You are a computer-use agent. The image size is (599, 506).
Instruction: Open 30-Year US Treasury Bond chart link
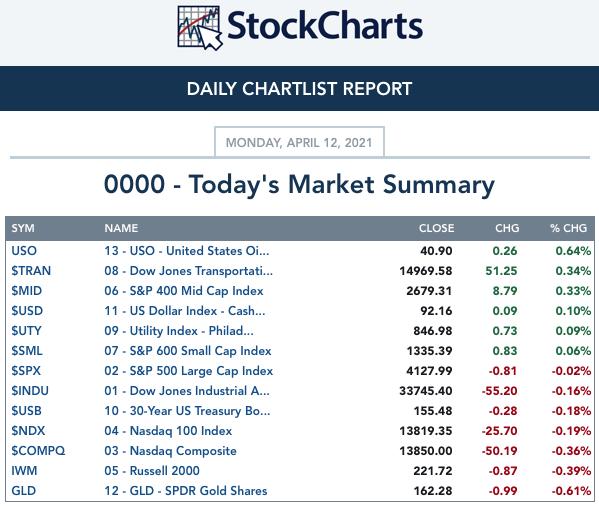(x=187, y=411)
